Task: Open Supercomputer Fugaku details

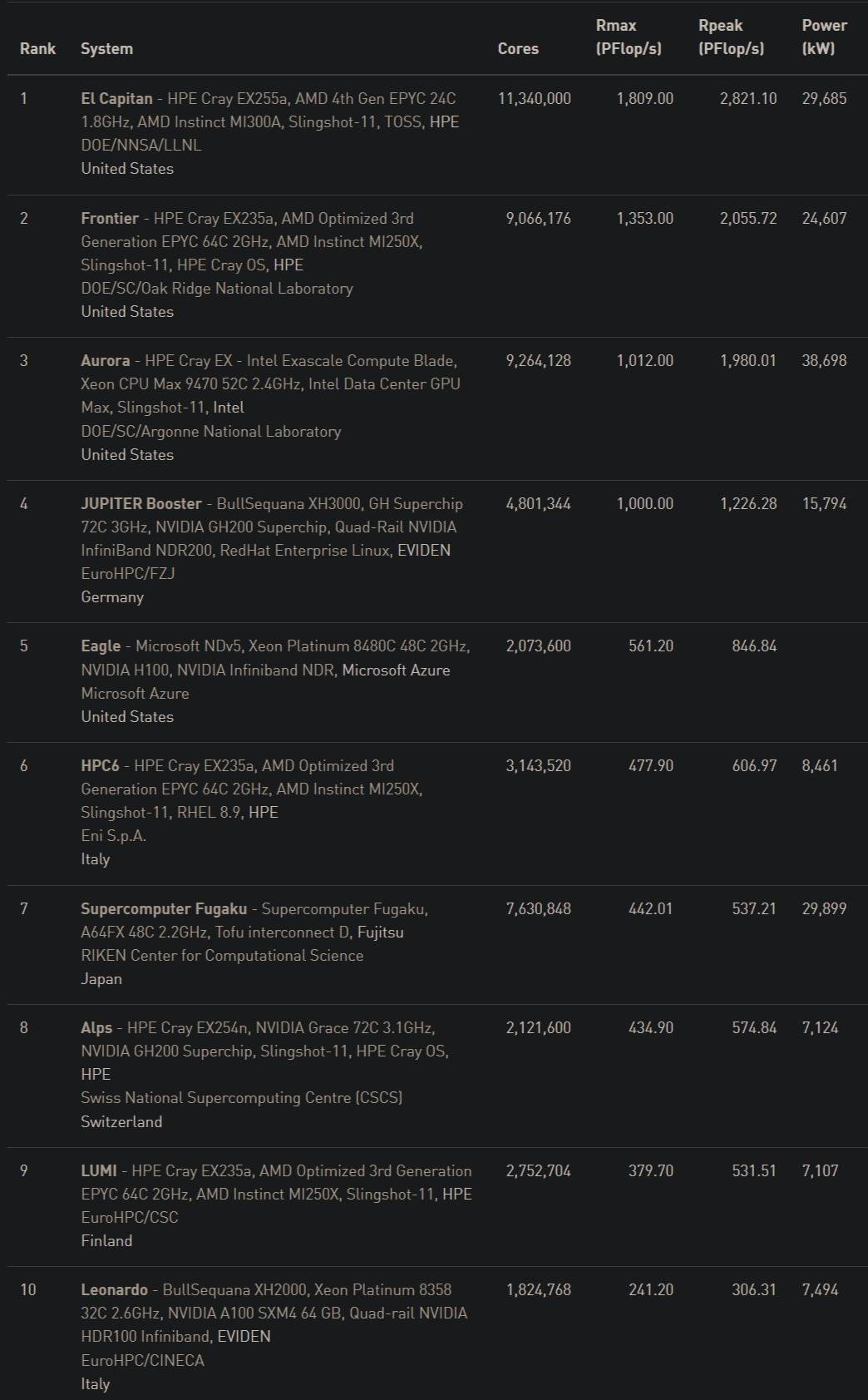Action: 164,908
